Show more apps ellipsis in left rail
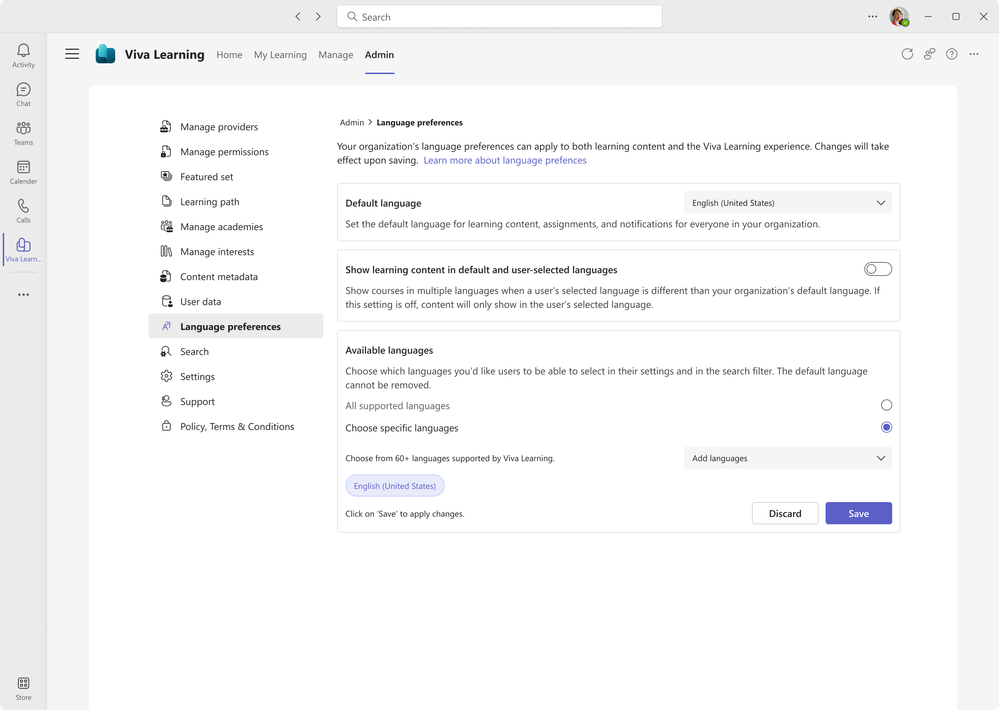 (x=24, y=294)
